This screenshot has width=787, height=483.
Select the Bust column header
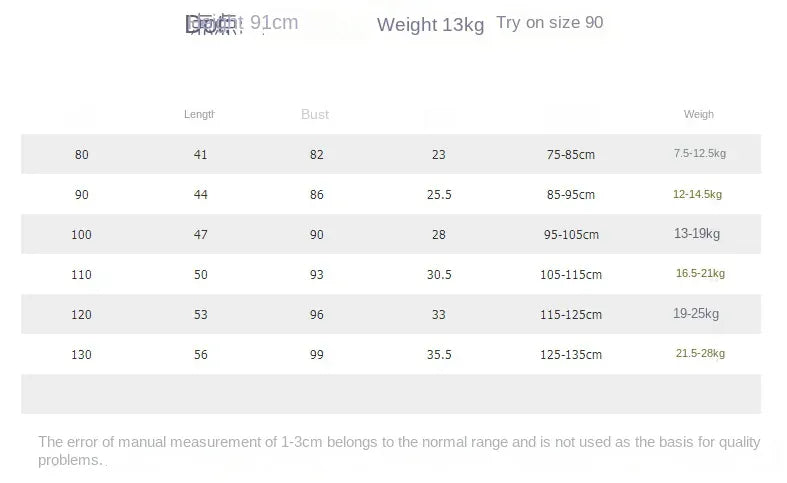315,115
